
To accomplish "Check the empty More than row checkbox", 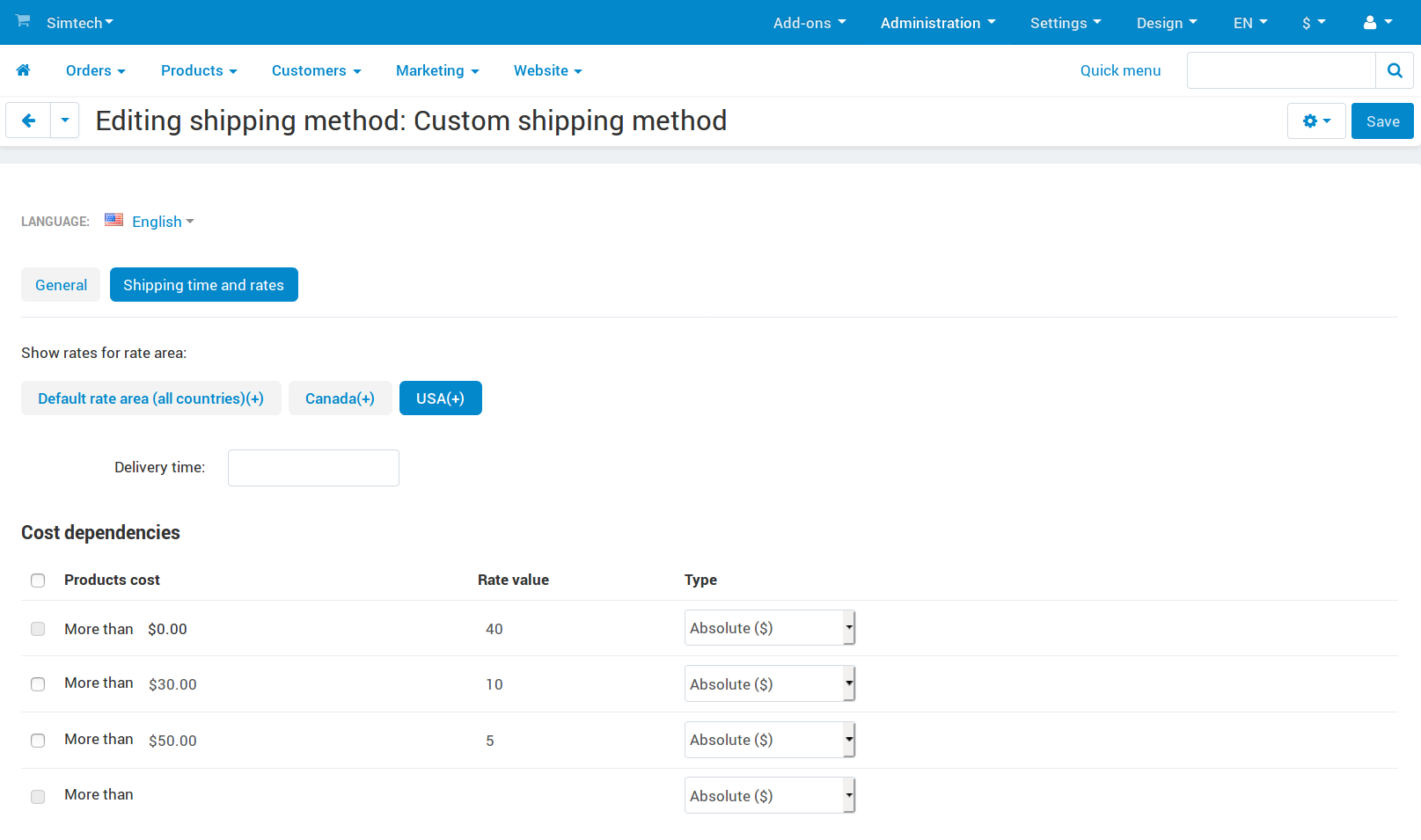I will click(x=38, y=797).
